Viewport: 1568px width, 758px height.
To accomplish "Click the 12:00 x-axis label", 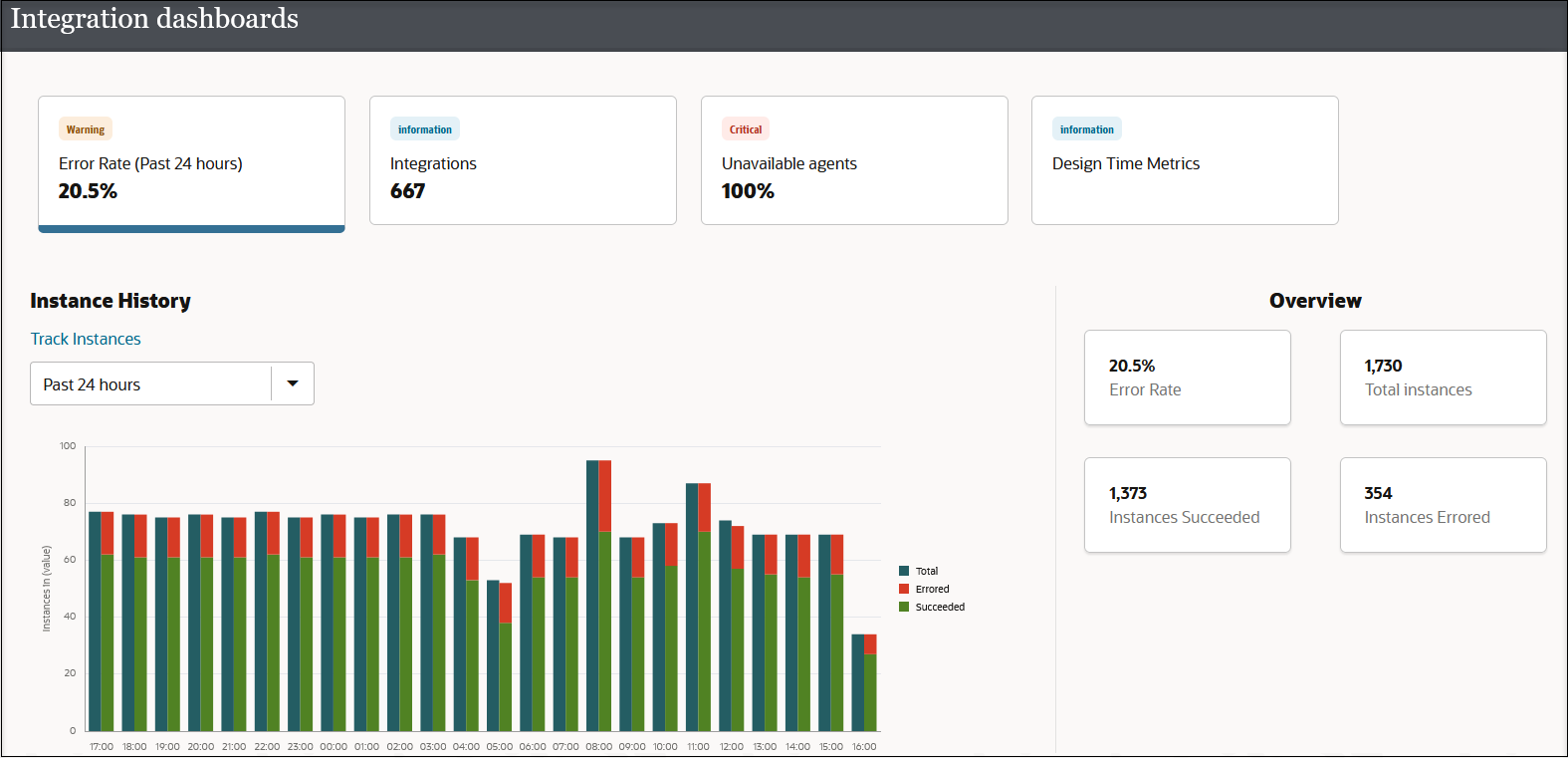I will point(732,746).
